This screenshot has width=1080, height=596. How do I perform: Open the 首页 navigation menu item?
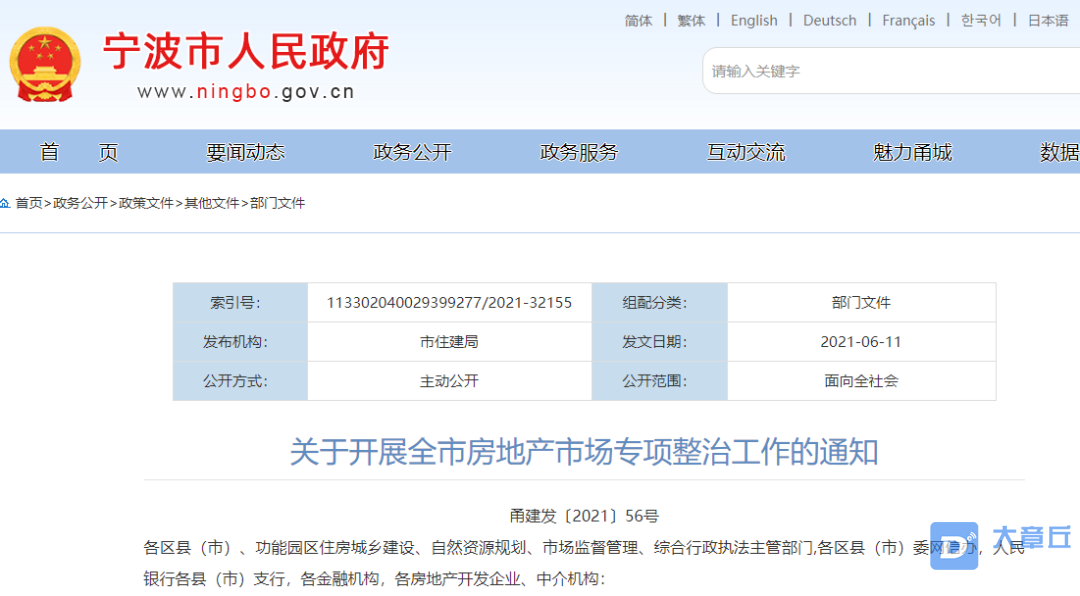(x=79, y=152)
